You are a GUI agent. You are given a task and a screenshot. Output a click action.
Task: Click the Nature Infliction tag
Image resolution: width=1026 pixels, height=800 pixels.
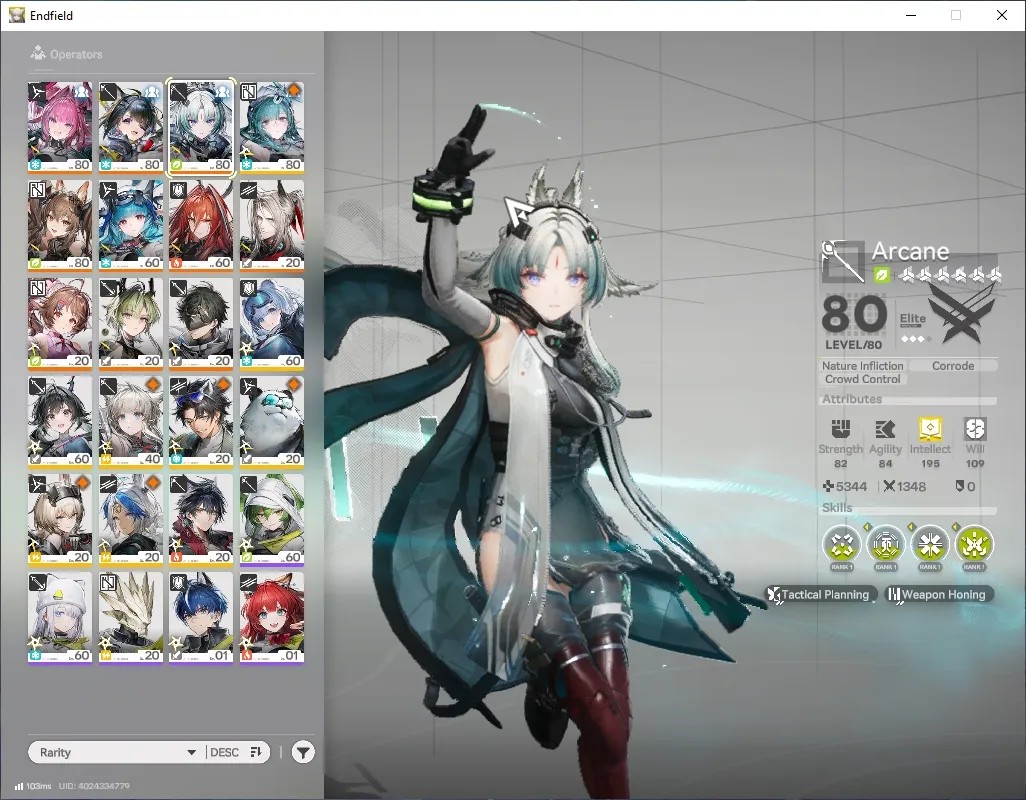tap(862, 366)
